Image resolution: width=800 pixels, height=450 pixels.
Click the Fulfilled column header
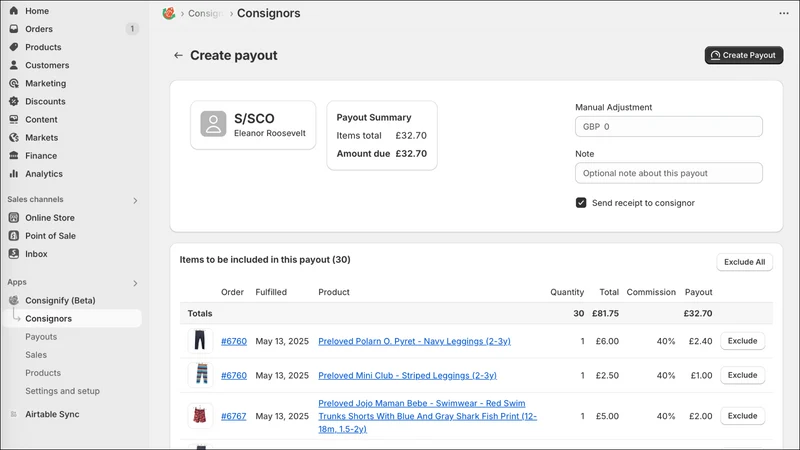[271, 292]
